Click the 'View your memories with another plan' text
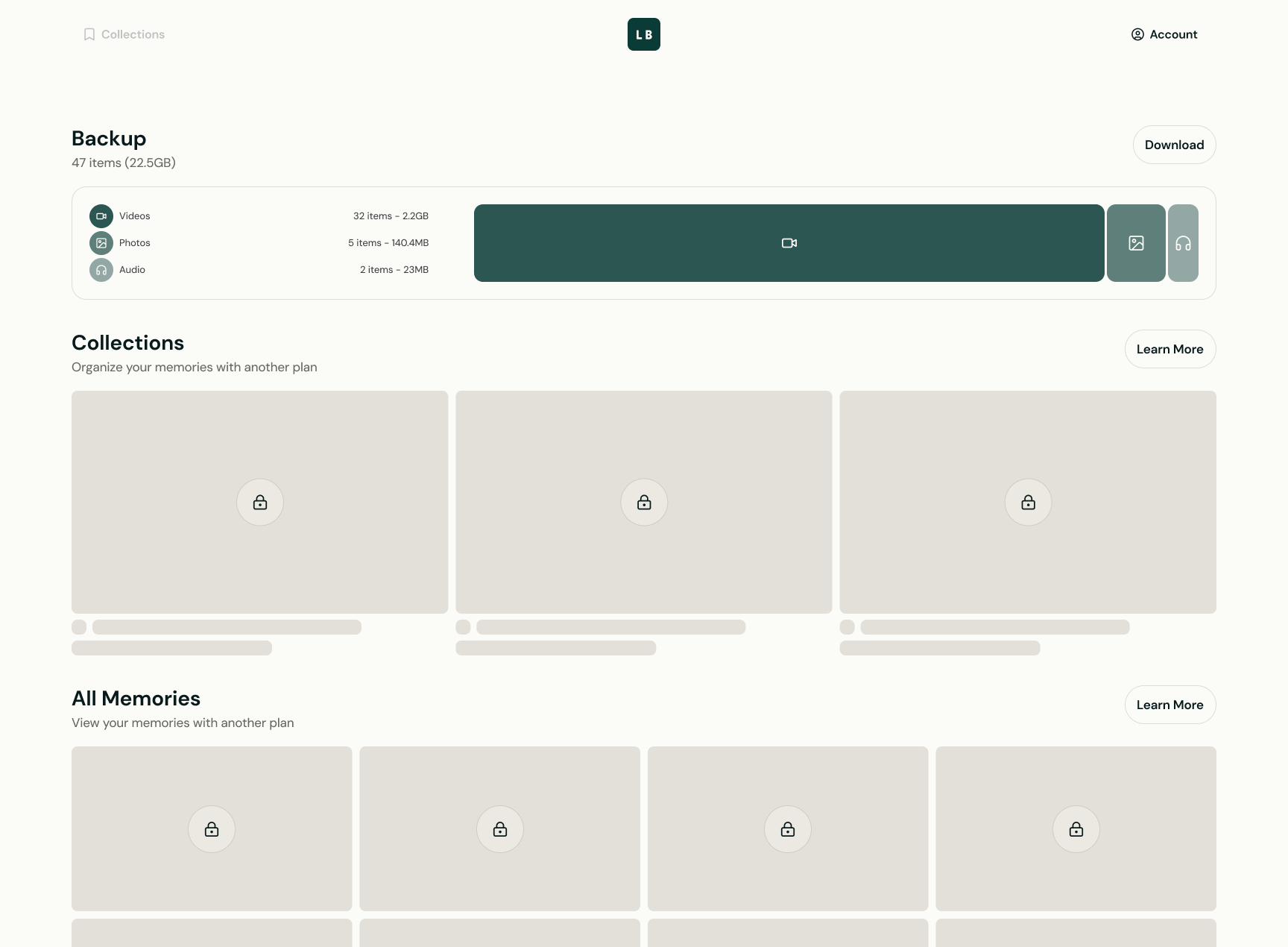Viewport: 1288px width, 947px height. click(183, 723)
